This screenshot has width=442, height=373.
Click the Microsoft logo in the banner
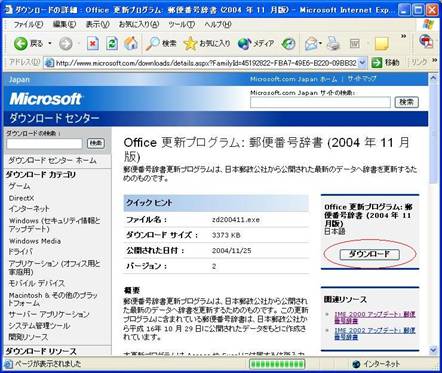tap(46, 99)
